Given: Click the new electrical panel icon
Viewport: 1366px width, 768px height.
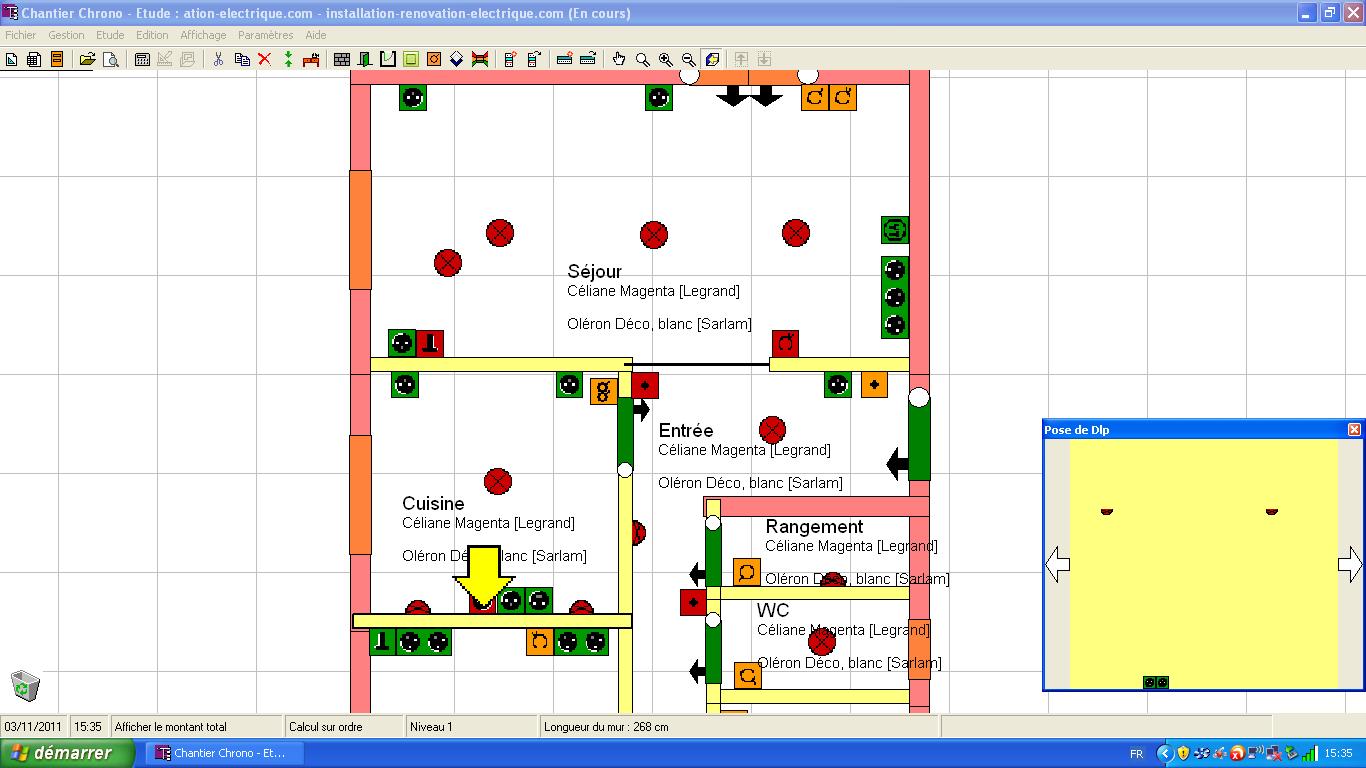Looking at the screenshot, I should (x=510, y=60).
